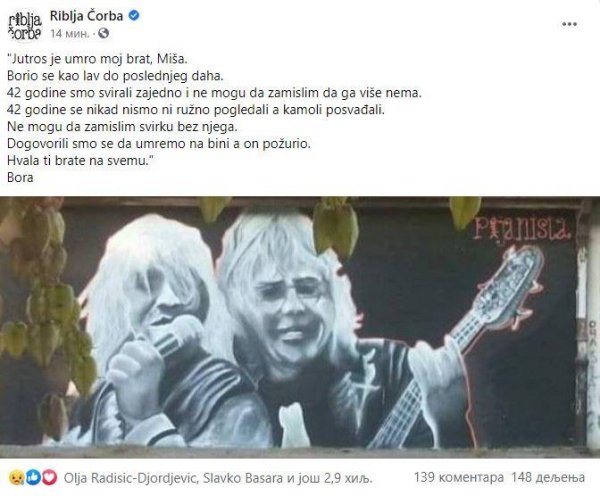This screenshot has width=600, height=496.
Task: Click the sad face reaction emoji
Action: coord(16,478)
